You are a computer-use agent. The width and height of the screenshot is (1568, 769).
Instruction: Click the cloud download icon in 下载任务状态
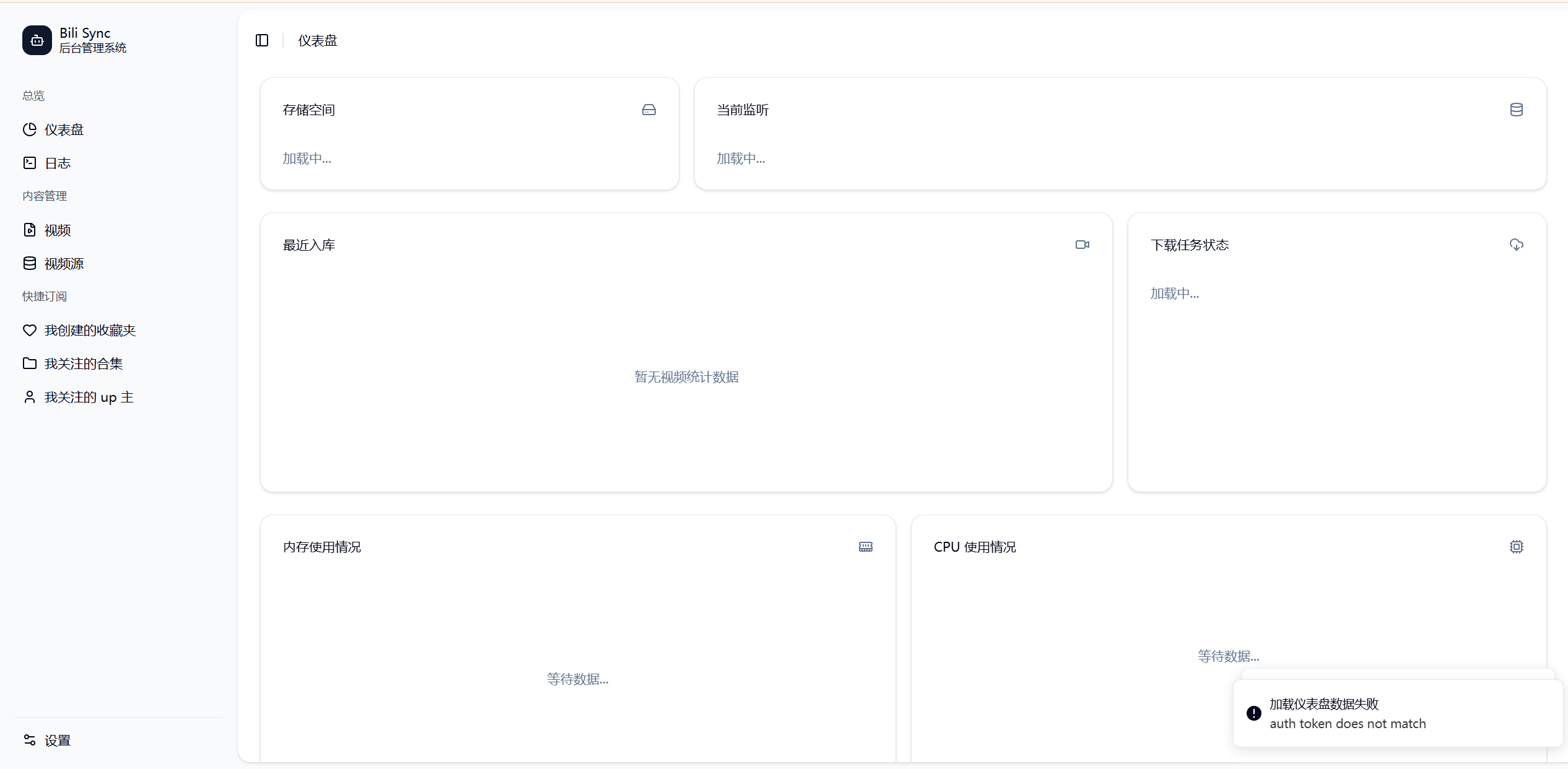[1516, 245]
